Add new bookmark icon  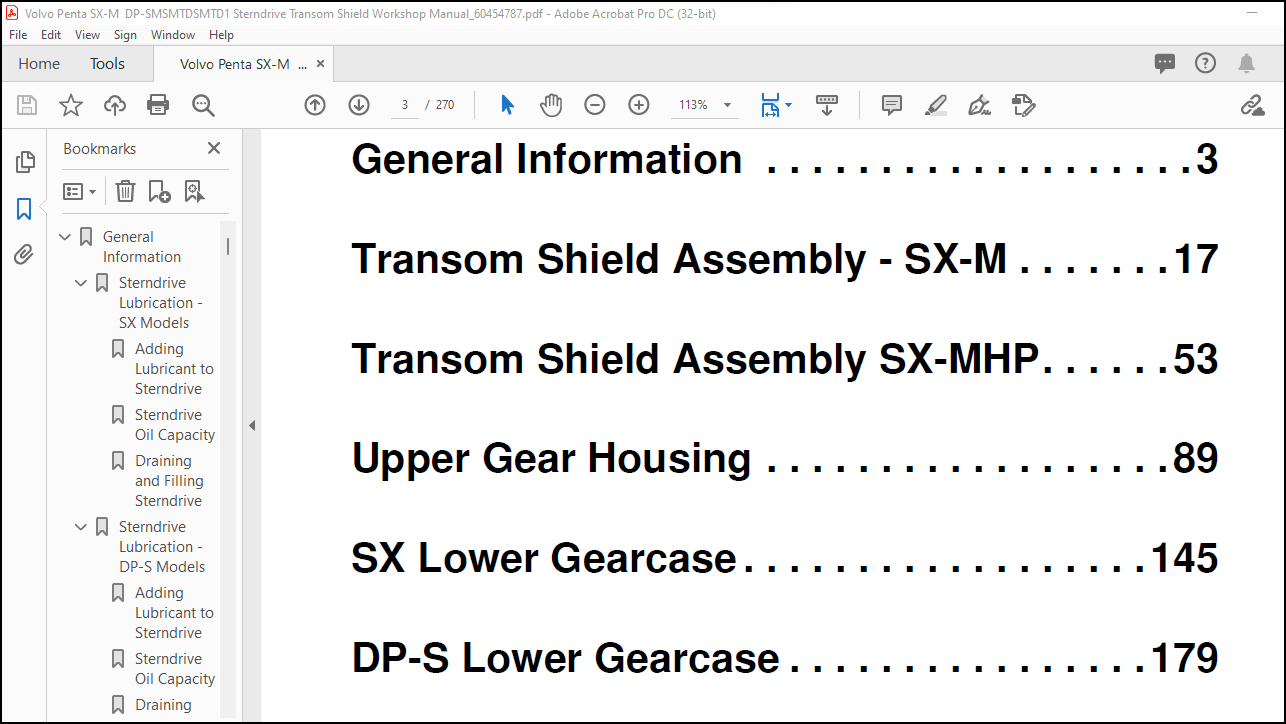(x=159, y=191)
